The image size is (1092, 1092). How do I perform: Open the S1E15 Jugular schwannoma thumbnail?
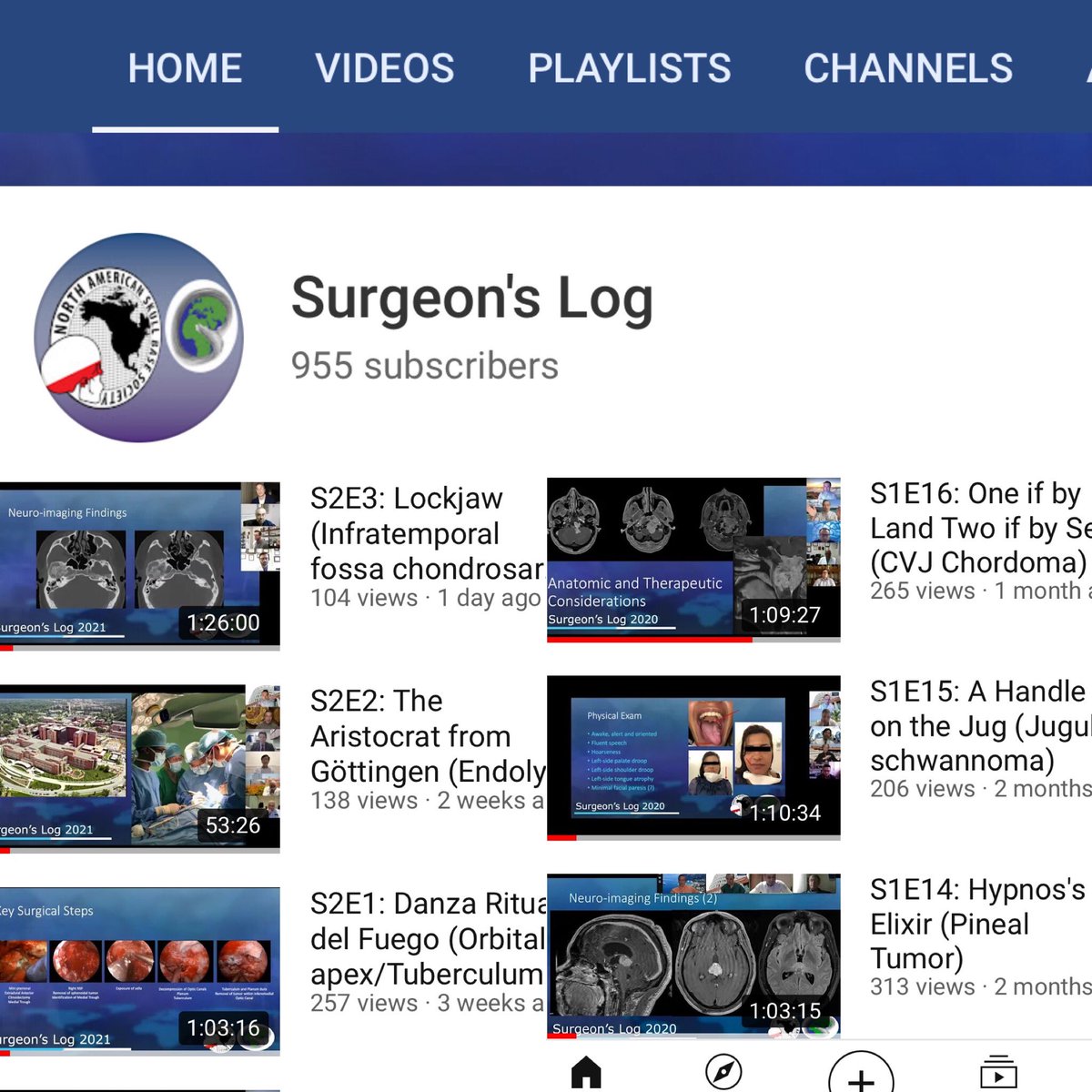(693, 757)
